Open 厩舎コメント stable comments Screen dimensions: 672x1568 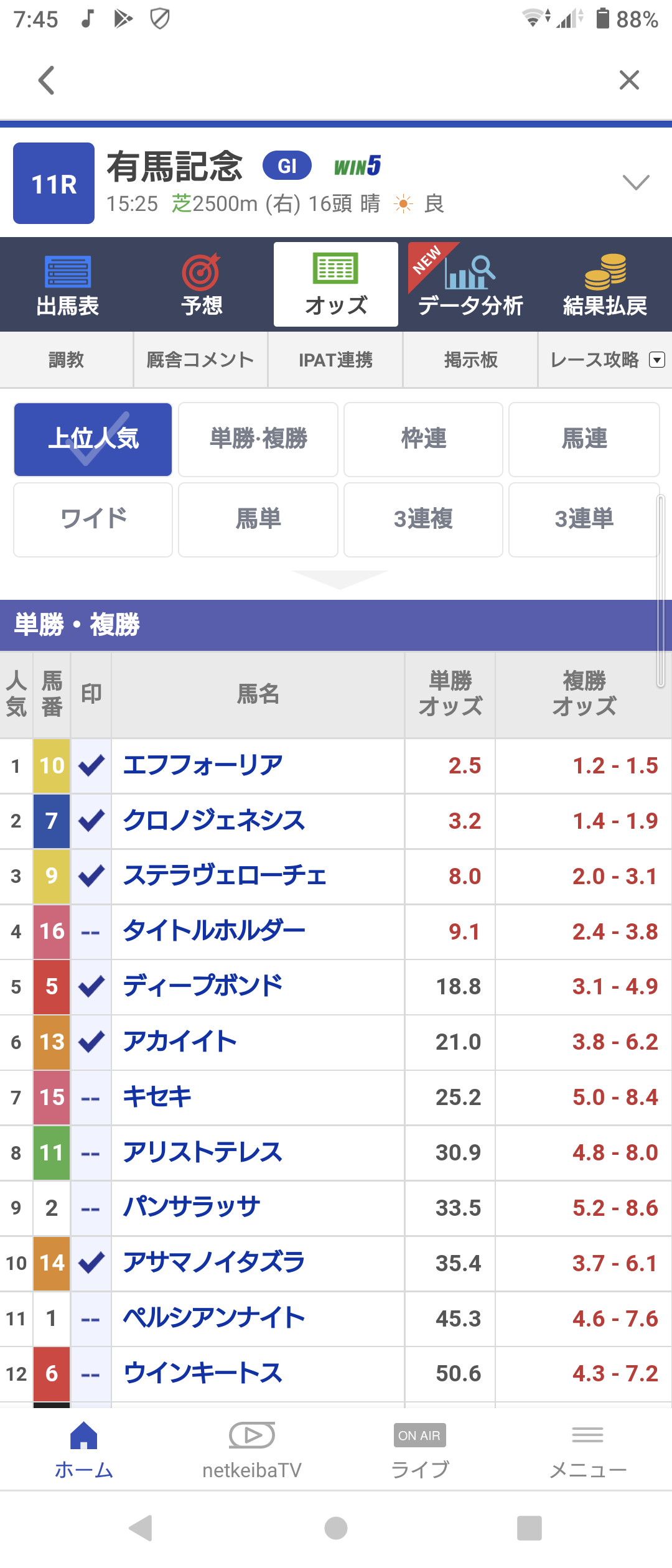click(200, 360)
